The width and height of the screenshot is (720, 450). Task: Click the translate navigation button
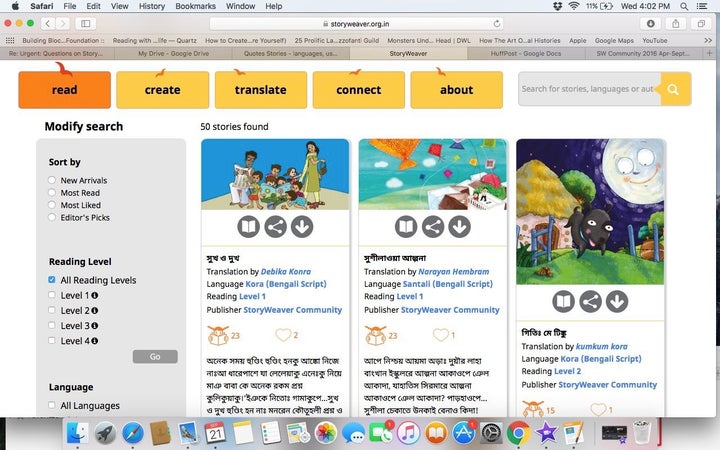pos(261,90)
